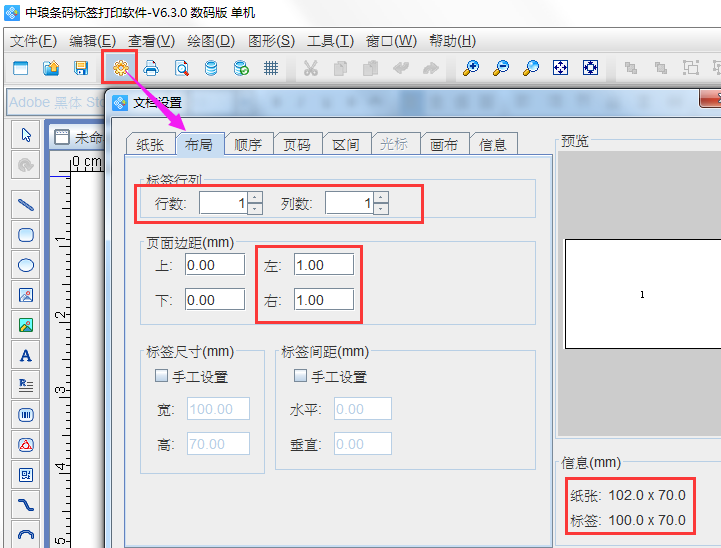Viewport: 721px width, 548px height.
Task: Increase the row count with up arrow
Action: (x=255, y=198)
